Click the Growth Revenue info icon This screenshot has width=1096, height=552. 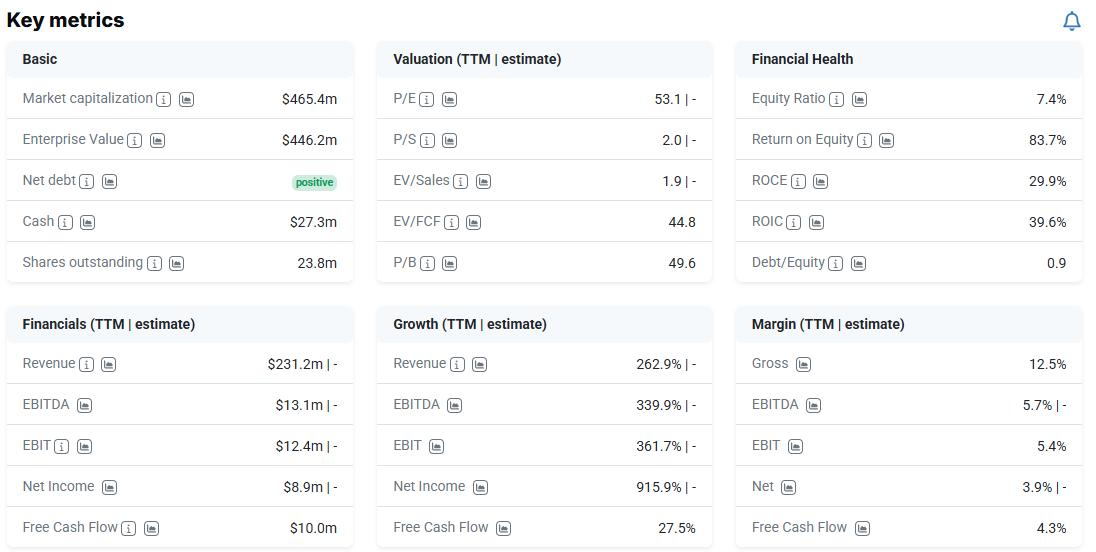(457, 365)
